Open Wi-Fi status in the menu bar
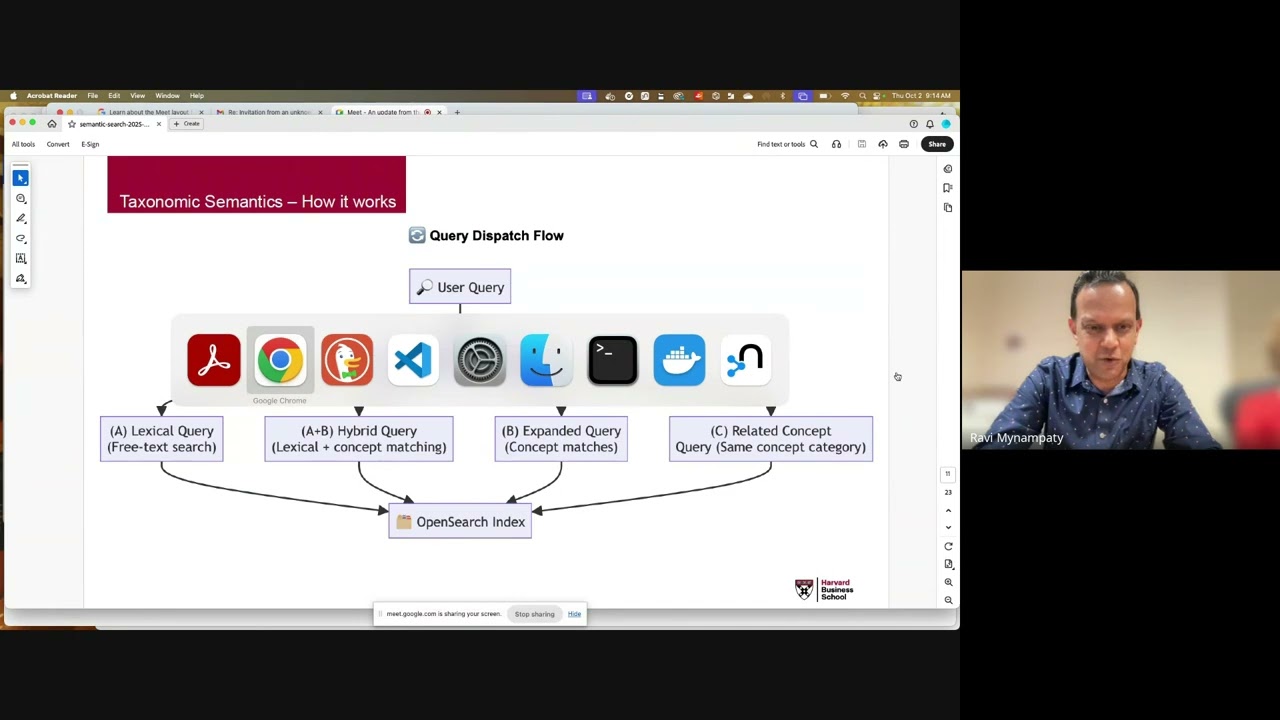The height and width of the screenshot is (720, 1280). coord(845,96)
